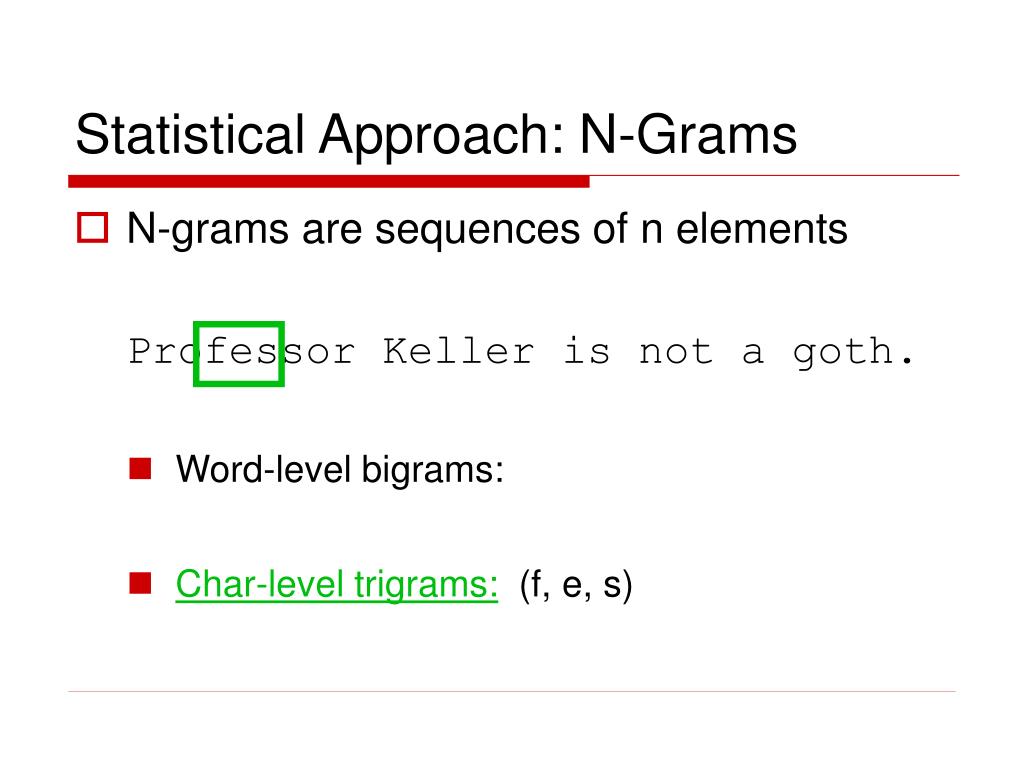Select the text 'Word-level bigrams:'

point(340,470)
